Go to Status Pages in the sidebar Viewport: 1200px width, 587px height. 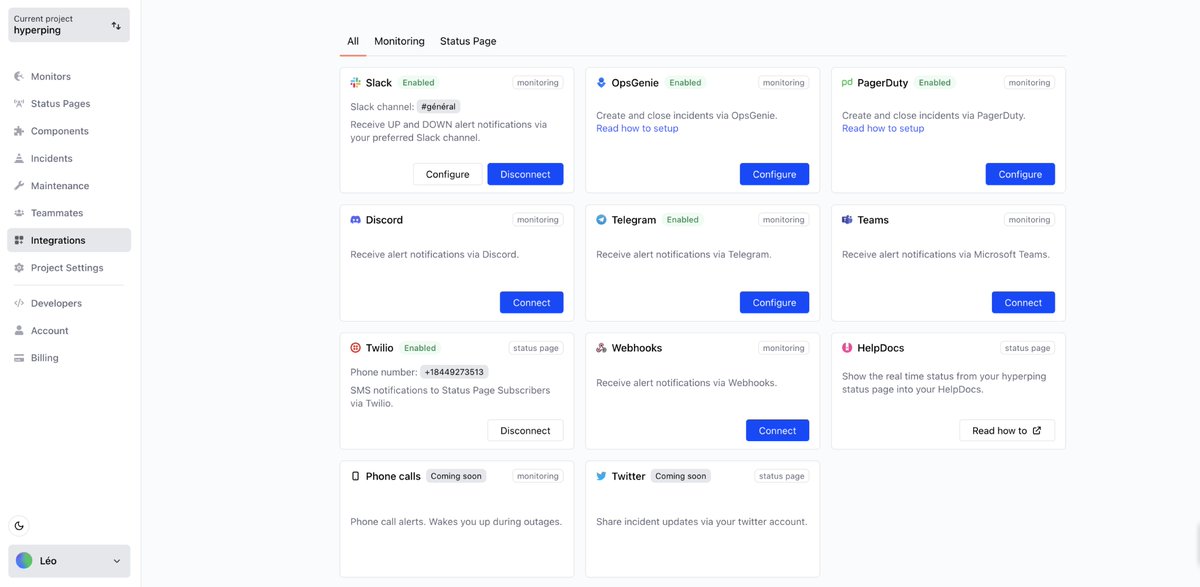pos(69,104)
